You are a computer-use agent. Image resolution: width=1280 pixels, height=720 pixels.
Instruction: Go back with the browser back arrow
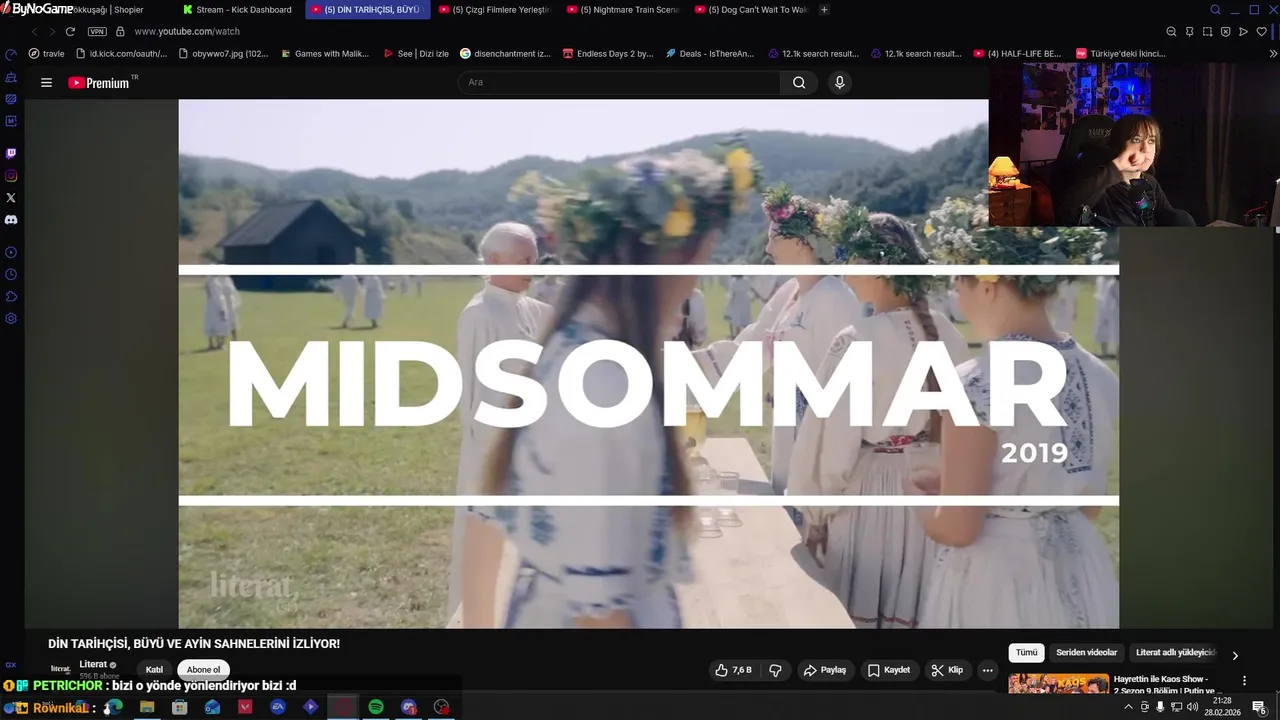point(37,32)
